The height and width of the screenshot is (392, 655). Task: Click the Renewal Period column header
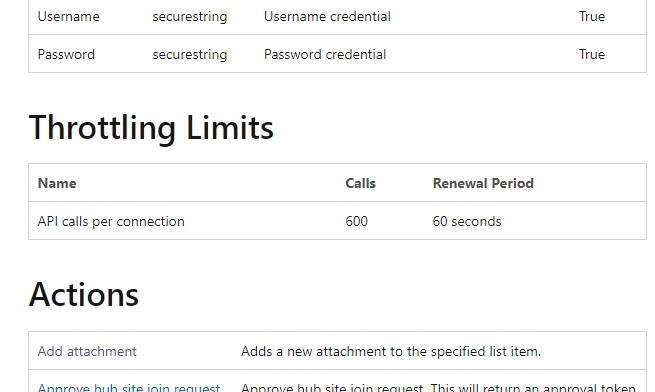pyautogui.click(x=483, y=183)
